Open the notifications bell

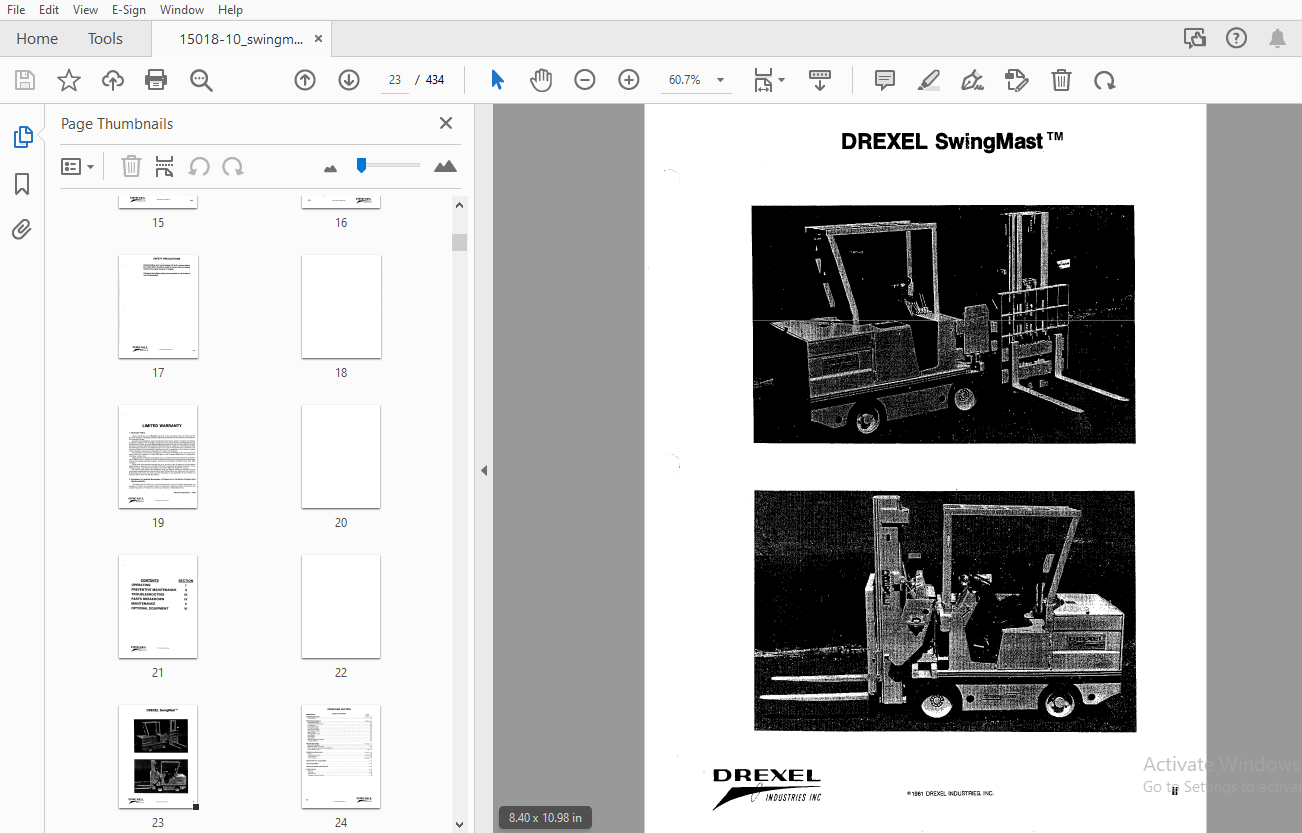tap(1278, 39)
